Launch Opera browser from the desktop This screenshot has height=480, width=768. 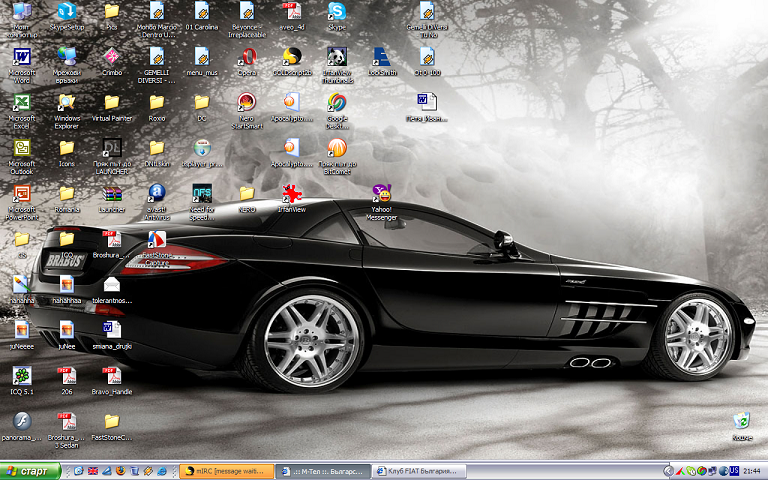click(247, 57)
